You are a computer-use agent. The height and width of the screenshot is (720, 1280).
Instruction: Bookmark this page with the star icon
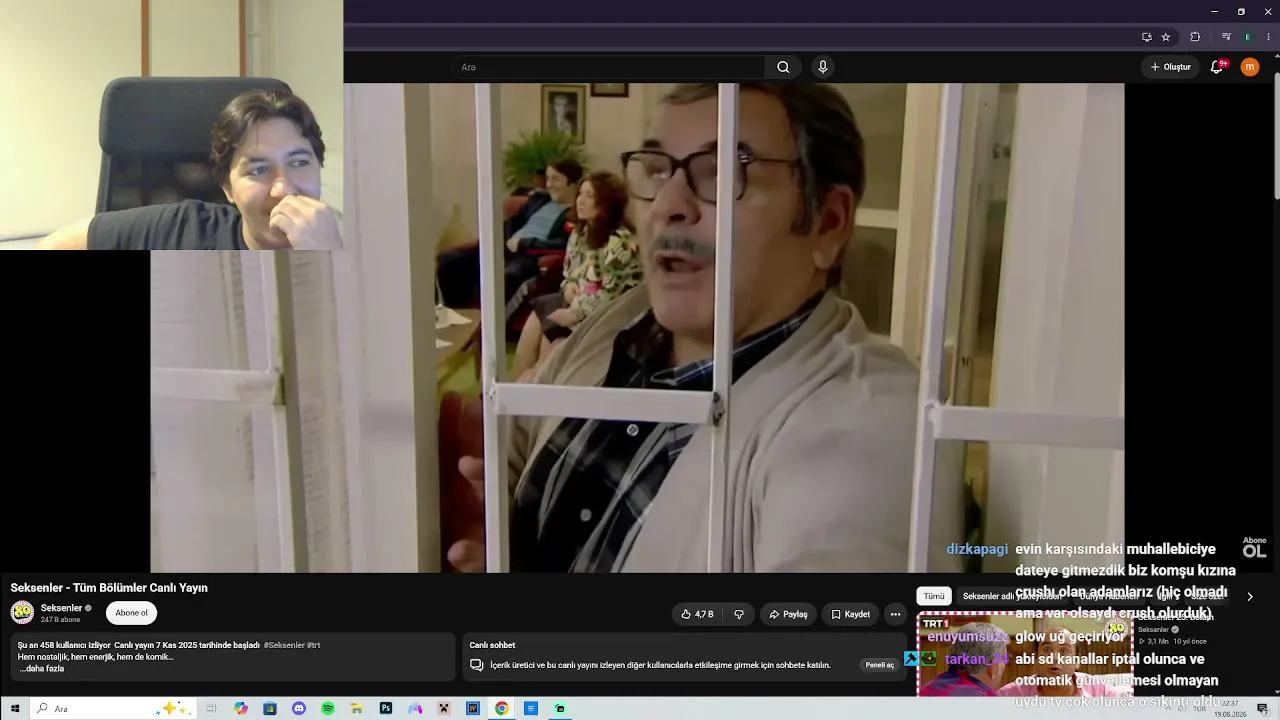pos(1166,37)
